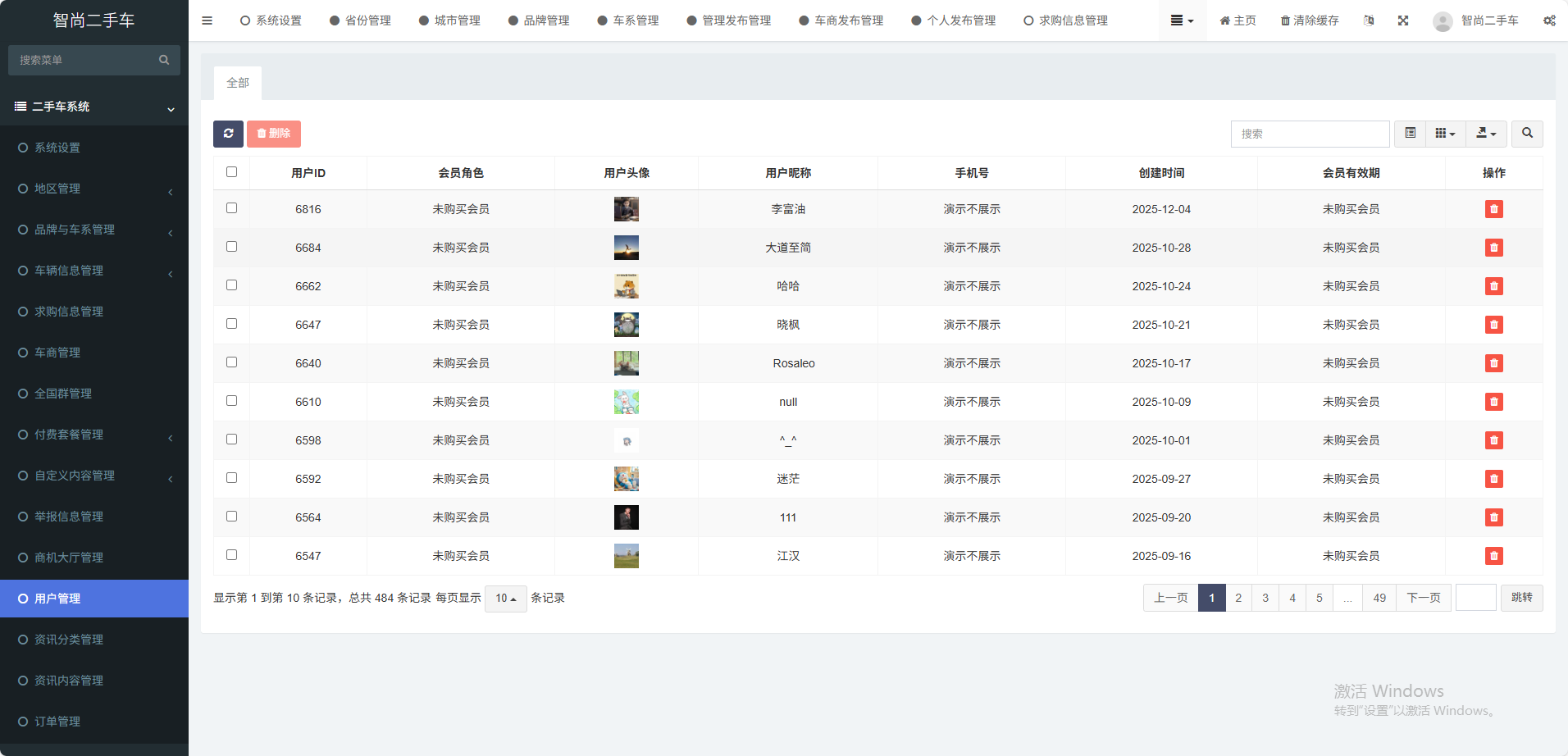Open the settings gears icon at top right
Screen dimensions: 1568x756
point(1549,20)
